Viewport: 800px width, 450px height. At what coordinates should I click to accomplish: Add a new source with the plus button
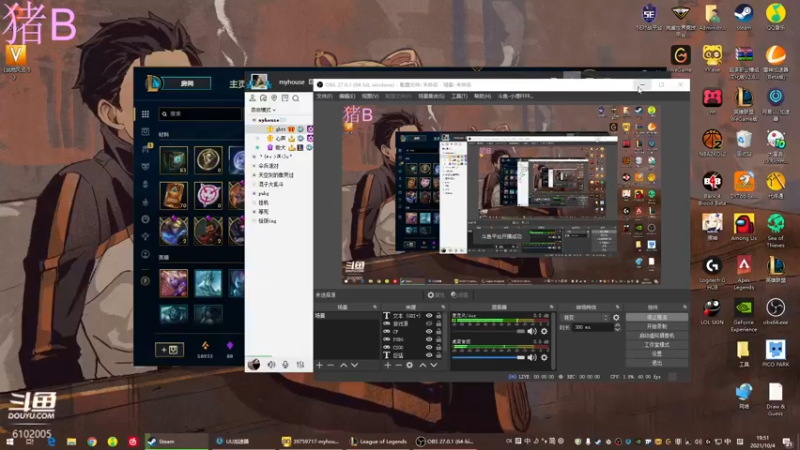pyautogui.click(x=388, y=365)
